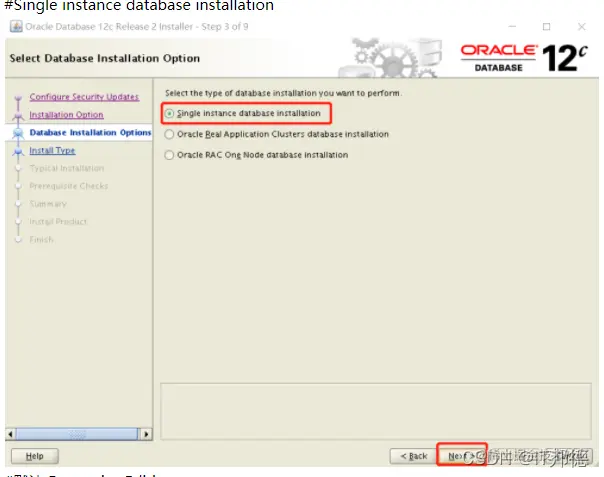The image size is (604, 477).
Task: Close the Oracle installer window
Action: pyautogui.click(x=582, y=27)
